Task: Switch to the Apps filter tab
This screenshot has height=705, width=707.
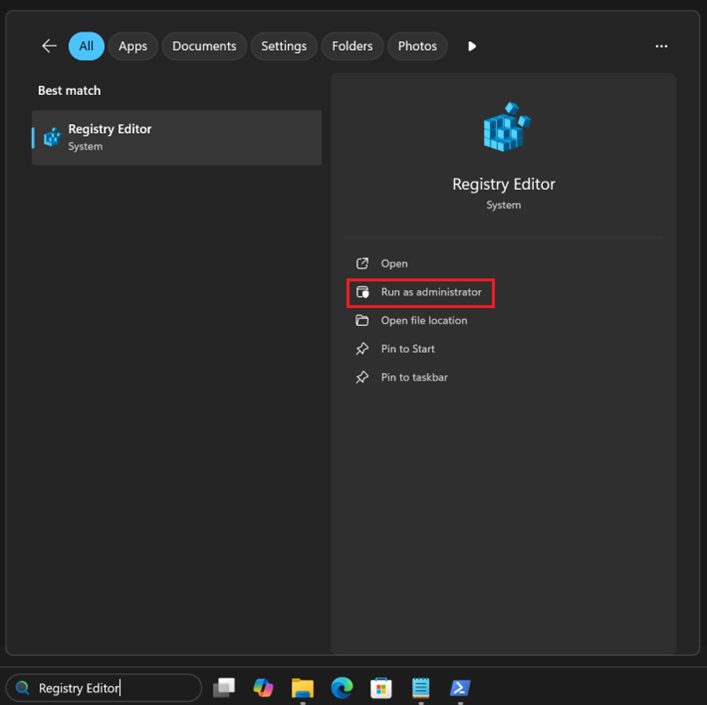Action: tap(133, 46)
